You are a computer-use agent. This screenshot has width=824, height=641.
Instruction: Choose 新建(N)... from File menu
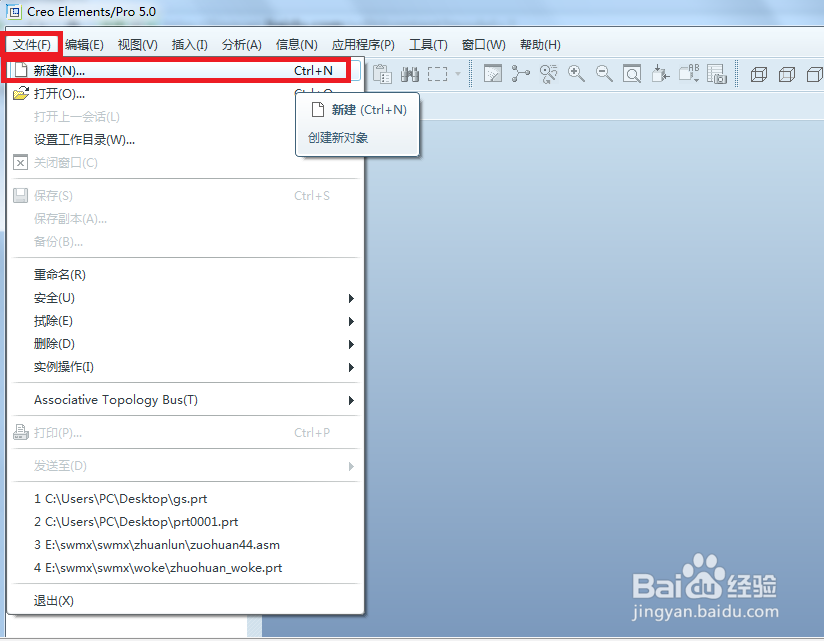click(x=184, y=70)
